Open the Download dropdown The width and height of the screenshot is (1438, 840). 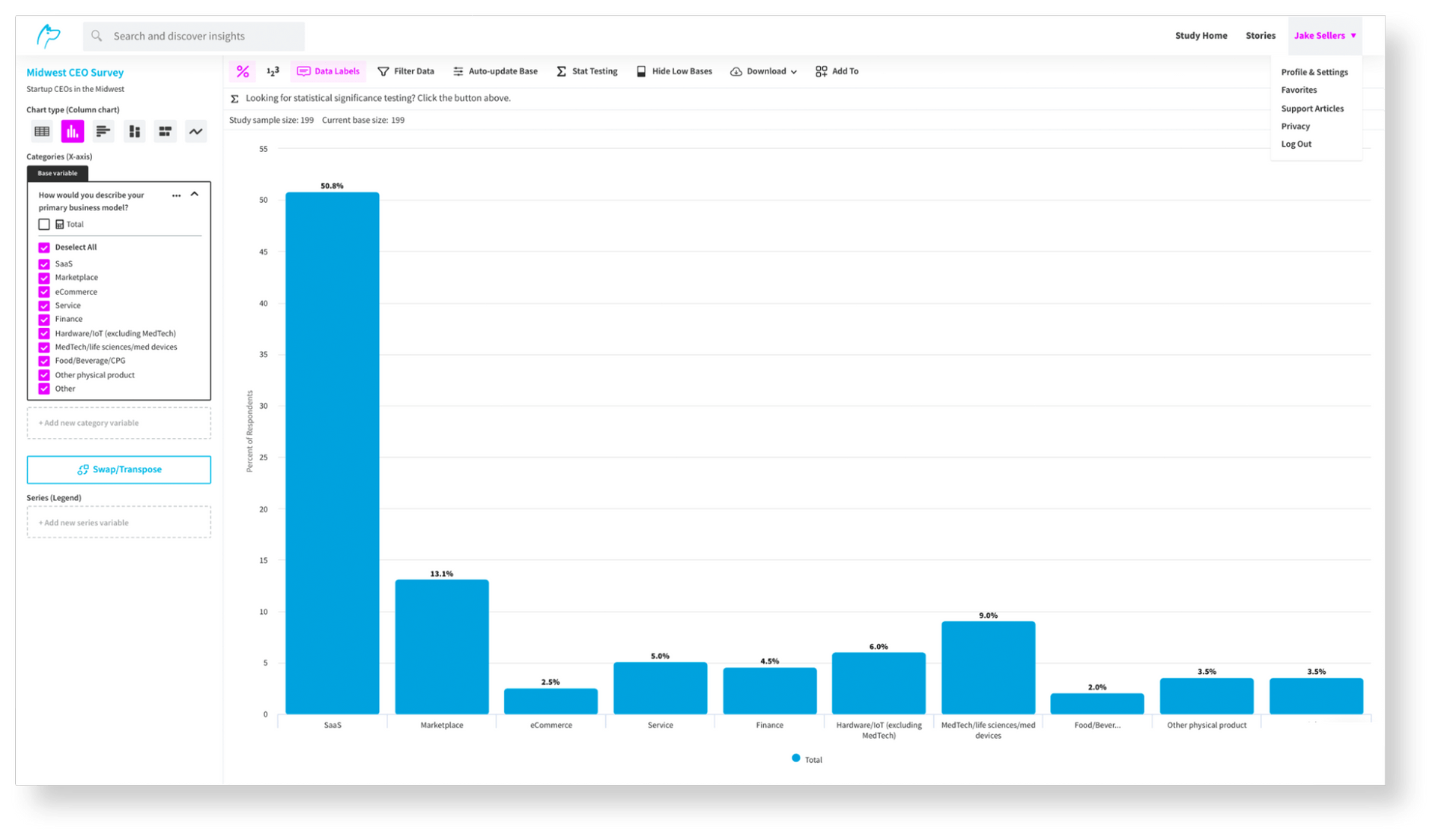[764, 71]
